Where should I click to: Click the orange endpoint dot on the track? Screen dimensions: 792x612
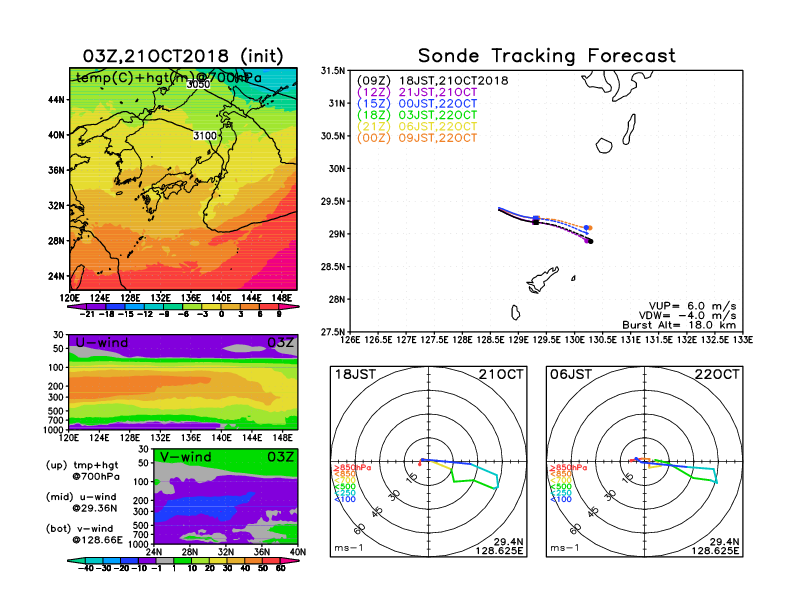589,229
